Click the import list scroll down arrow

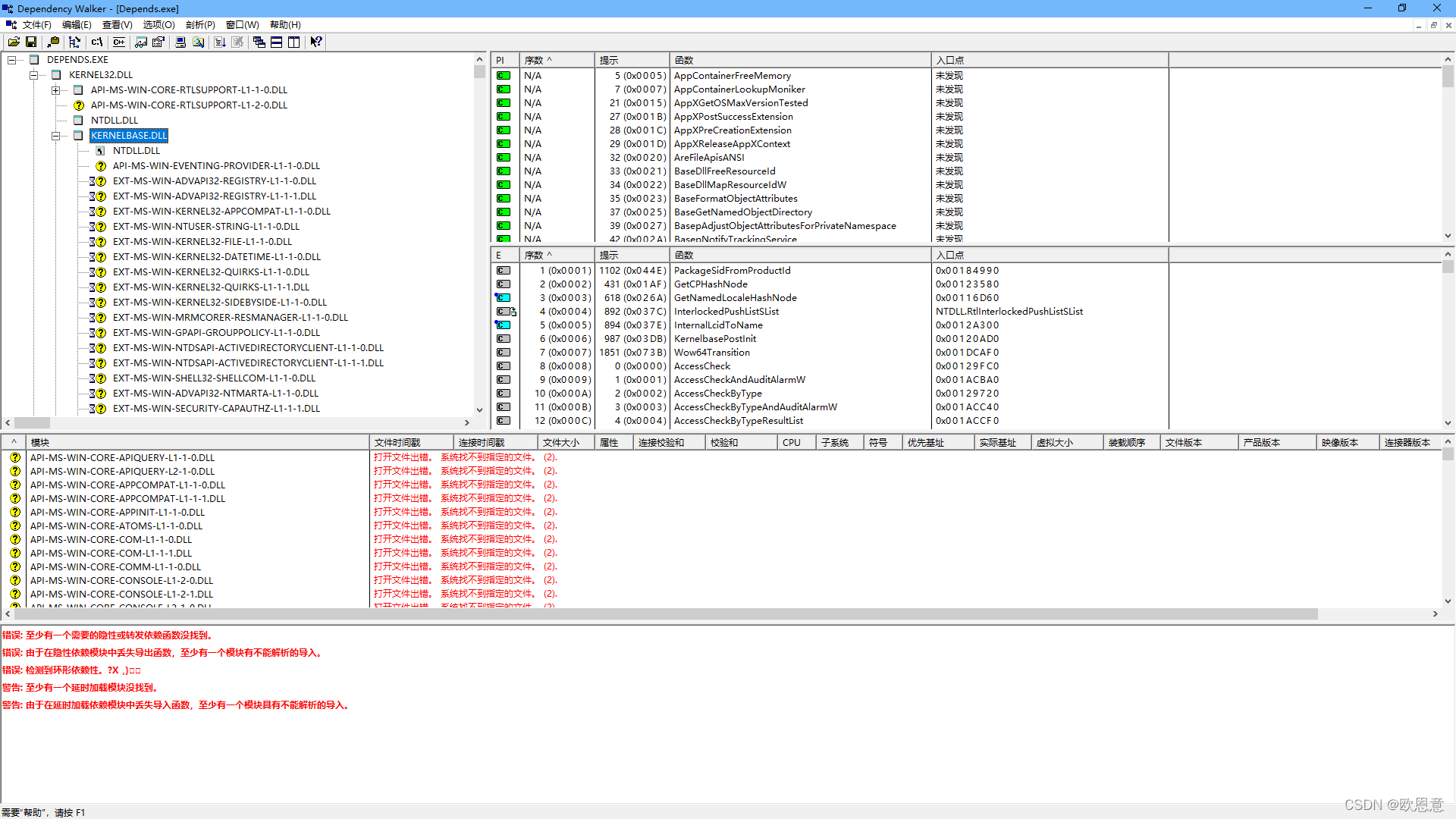coord(1448,236)
